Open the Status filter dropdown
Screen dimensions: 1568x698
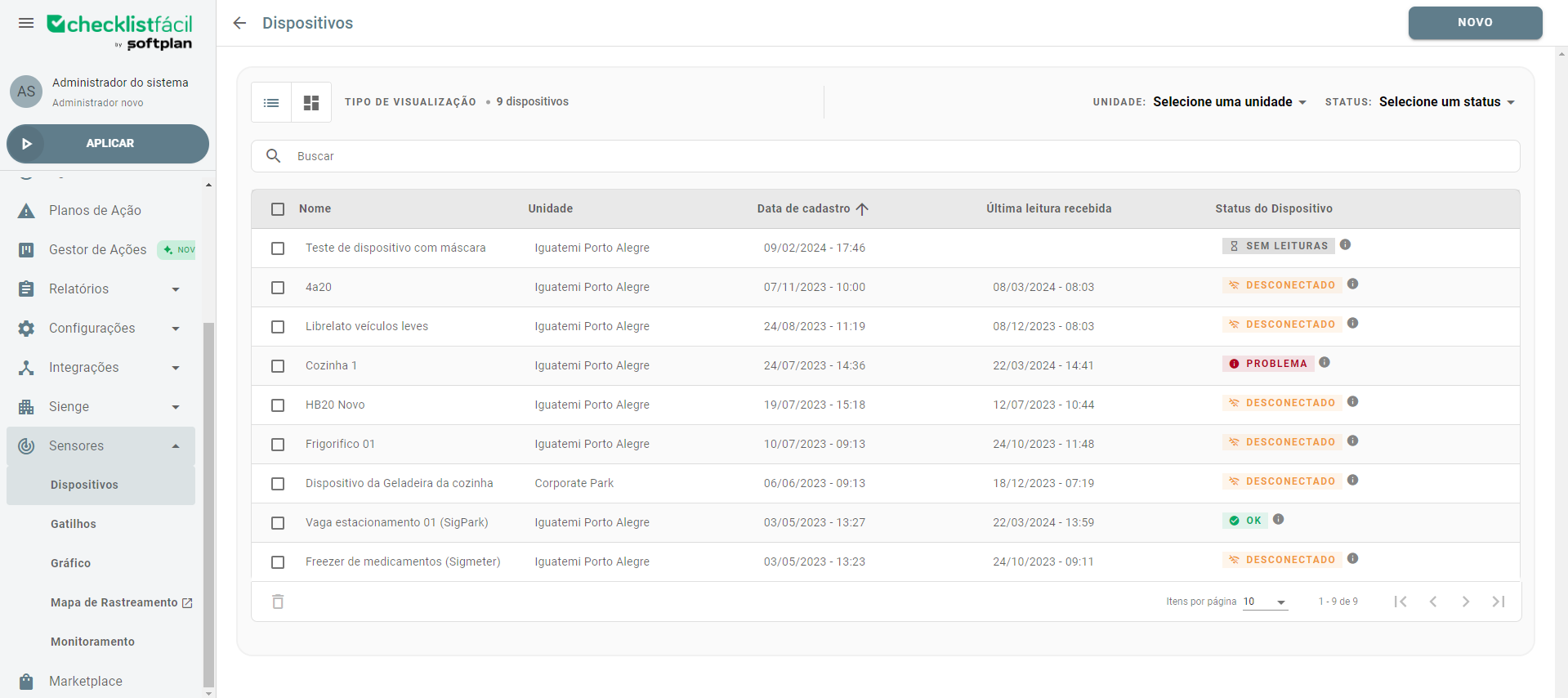[x=1447, y=102]
